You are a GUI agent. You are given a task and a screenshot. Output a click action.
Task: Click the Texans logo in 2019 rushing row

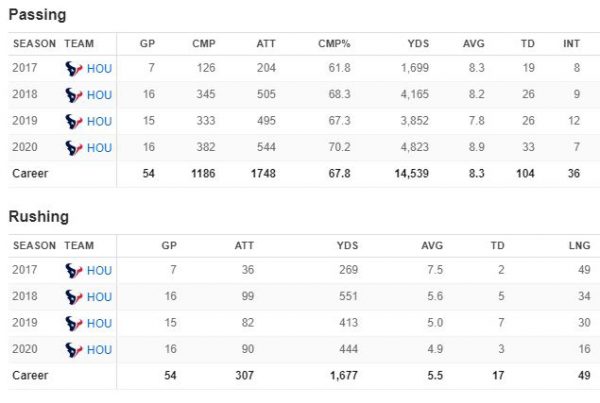(x=73, y=323)
